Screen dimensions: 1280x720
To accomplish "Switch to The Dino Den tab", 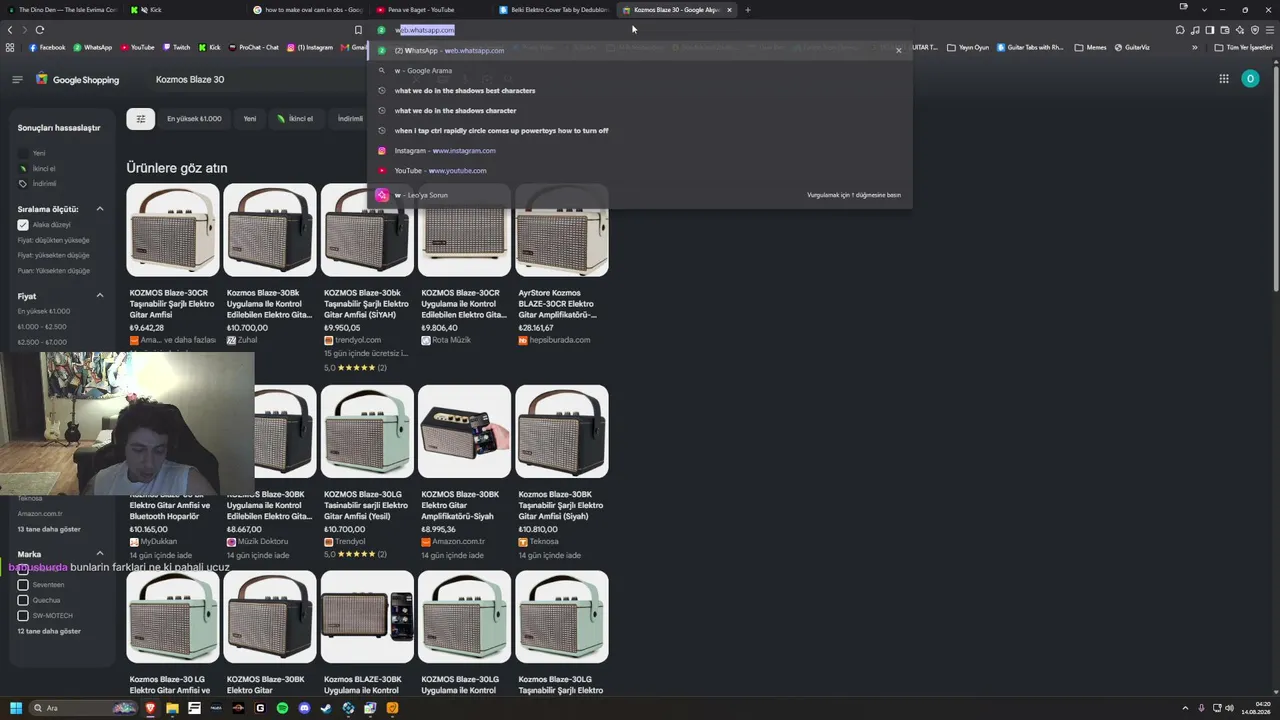I will [x=62, y=10].
